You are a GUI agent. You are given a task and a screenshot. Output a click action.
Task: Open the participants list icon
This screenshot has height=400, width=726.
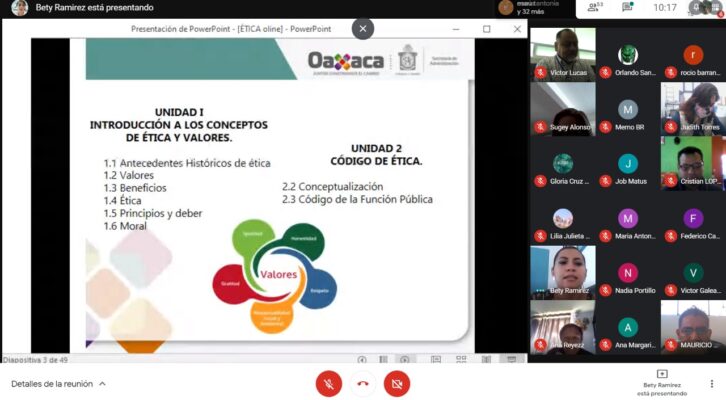tap(594, 7)
